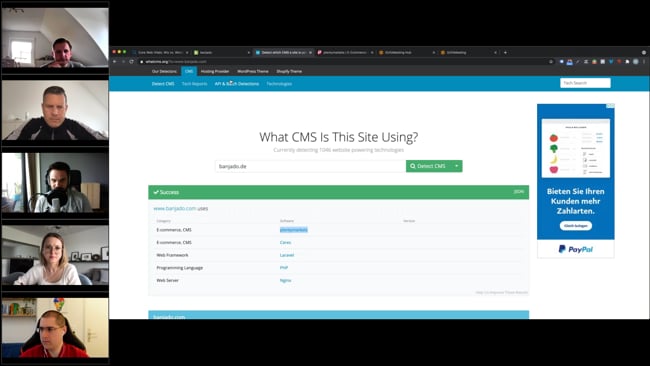The image size is (650, 366).
Task: Go back using the browser back arrow
Action: pyautogui.click(x=115, y=61)
